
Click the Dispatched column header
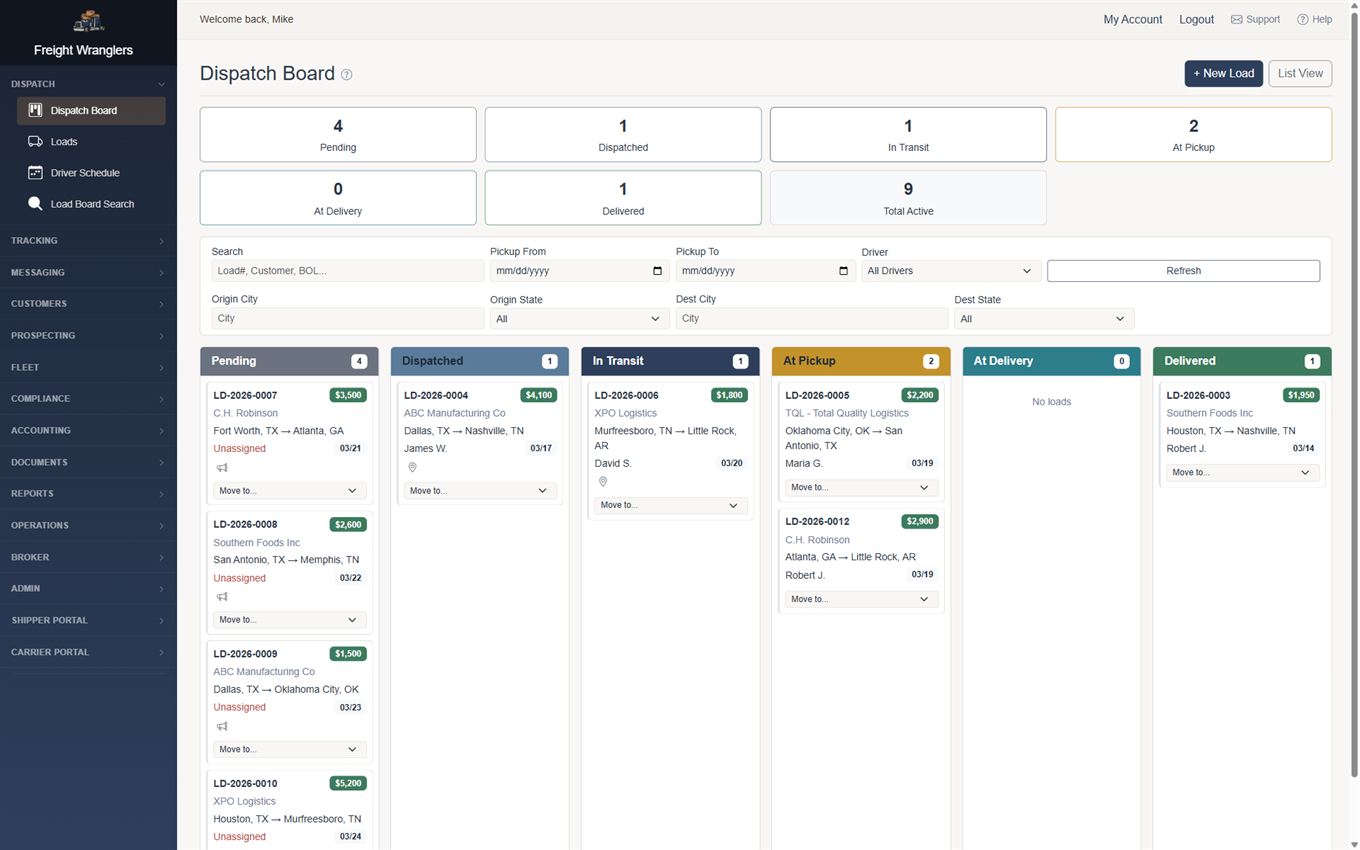click(479, 361)
